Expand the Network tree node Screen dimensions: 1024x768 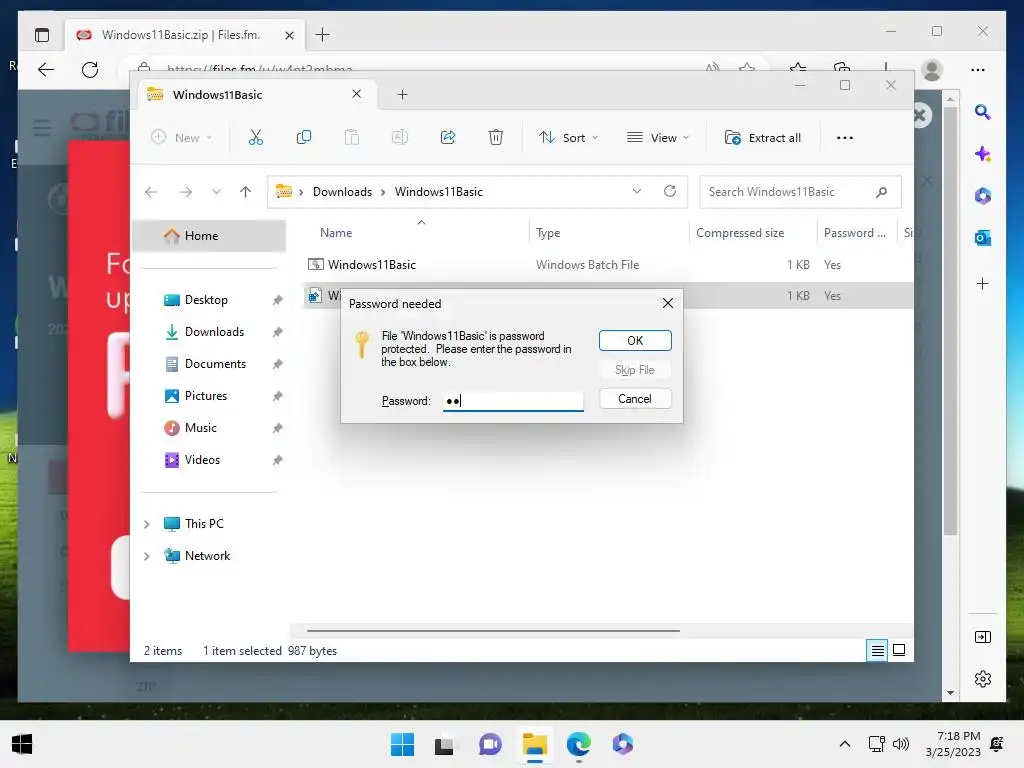pos(147,556)
